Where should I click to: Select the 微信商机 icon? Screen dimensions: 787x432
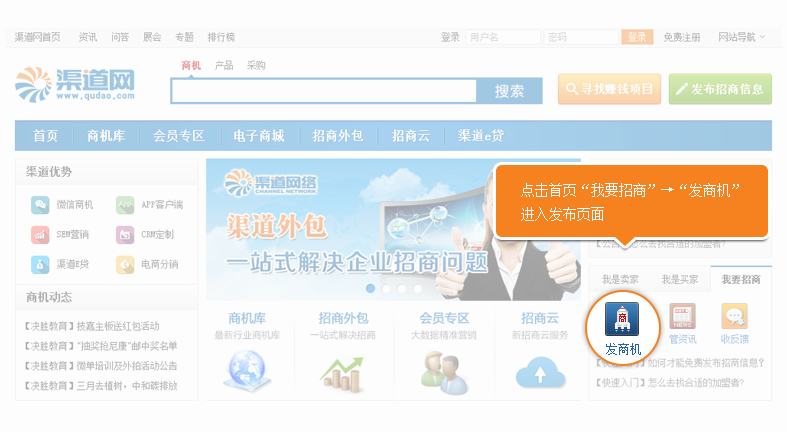[40, 205]
